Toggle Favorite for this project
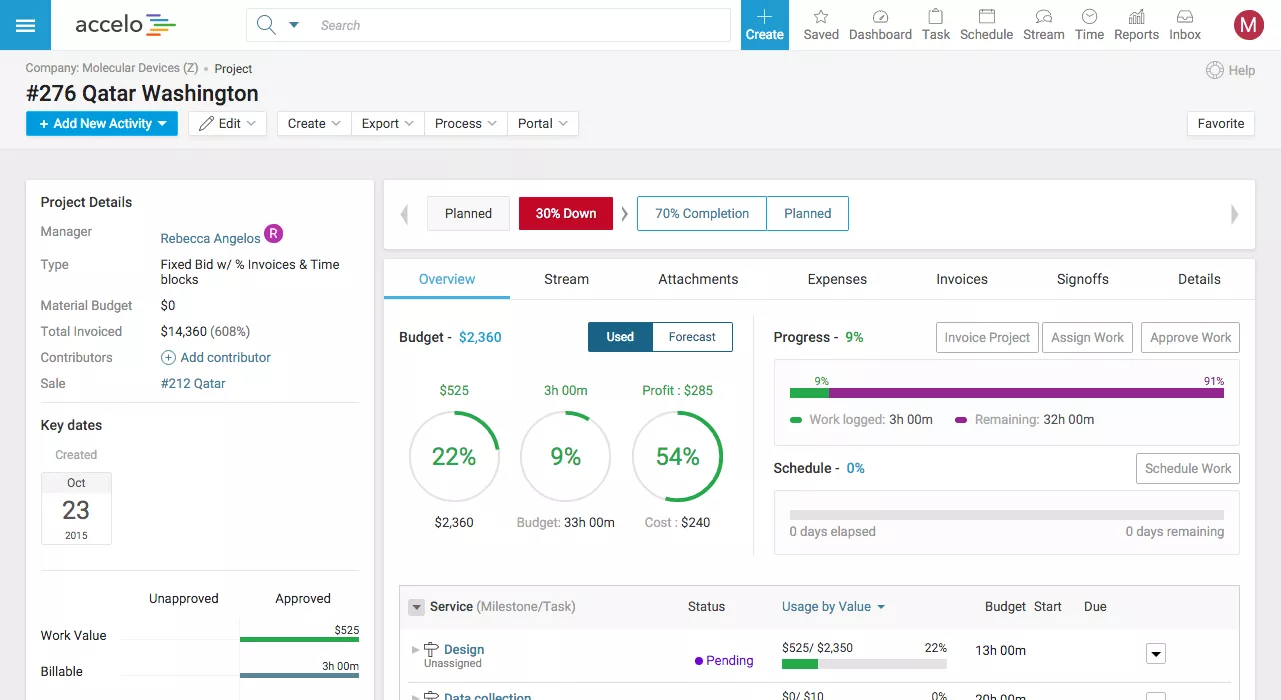The height and width of the screenshot is (700, 1281). (1220, 123)
